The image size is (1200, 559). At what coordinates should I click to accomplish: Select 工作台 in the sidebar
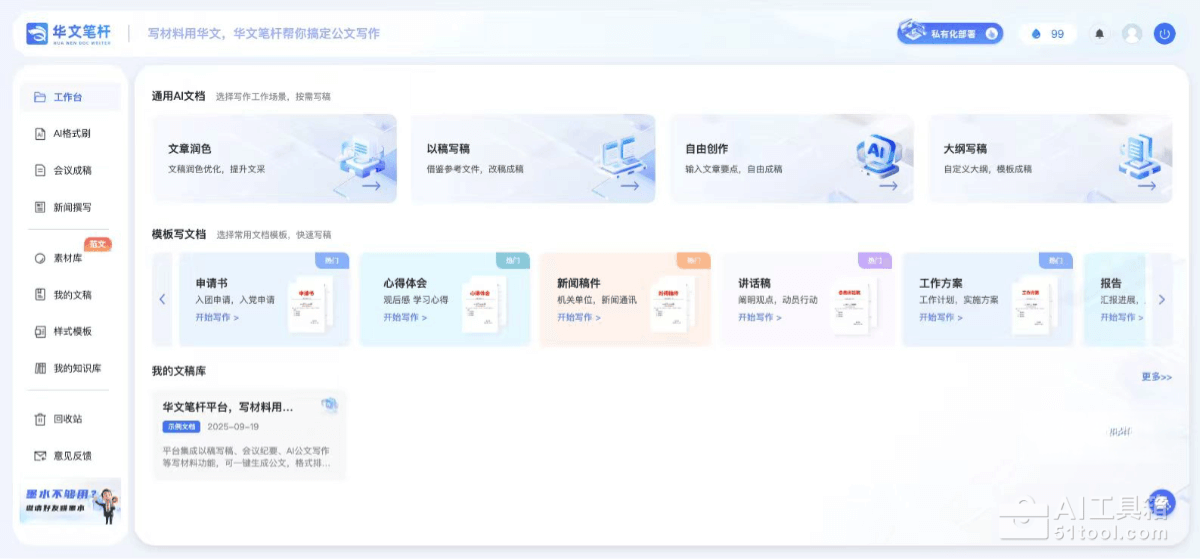pyautogui.click(x=68, y=97)
